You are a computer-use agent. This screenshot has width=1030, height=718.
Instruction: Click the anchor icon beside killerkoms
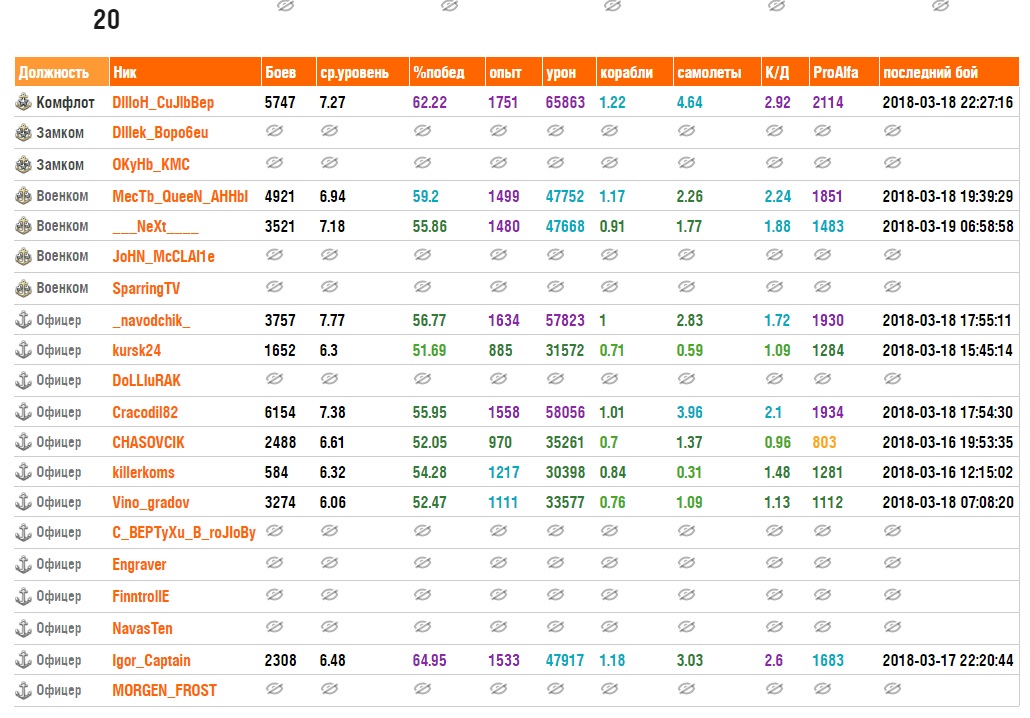(x=24, y=472)
